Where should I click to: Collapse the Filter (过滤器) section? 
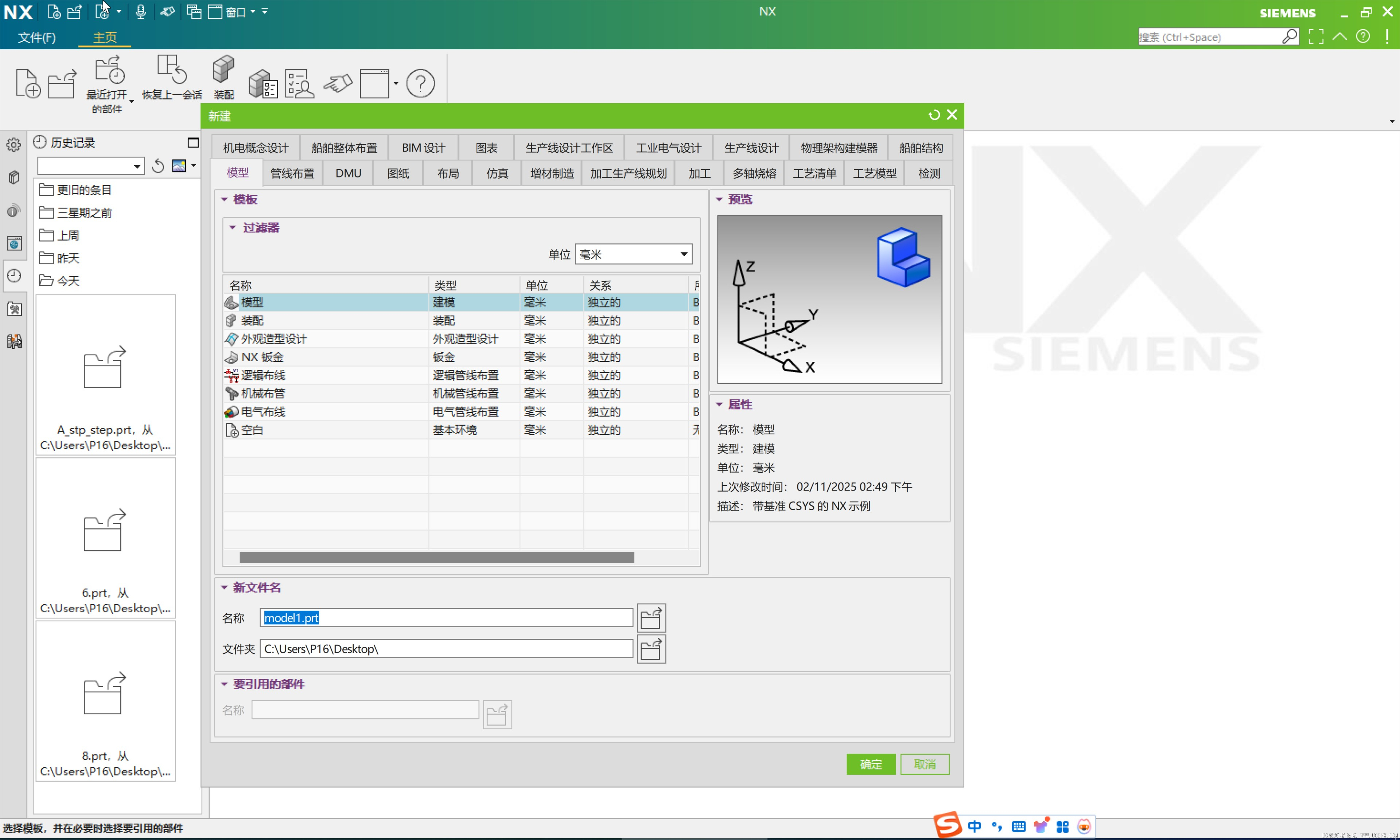[232, 227]
